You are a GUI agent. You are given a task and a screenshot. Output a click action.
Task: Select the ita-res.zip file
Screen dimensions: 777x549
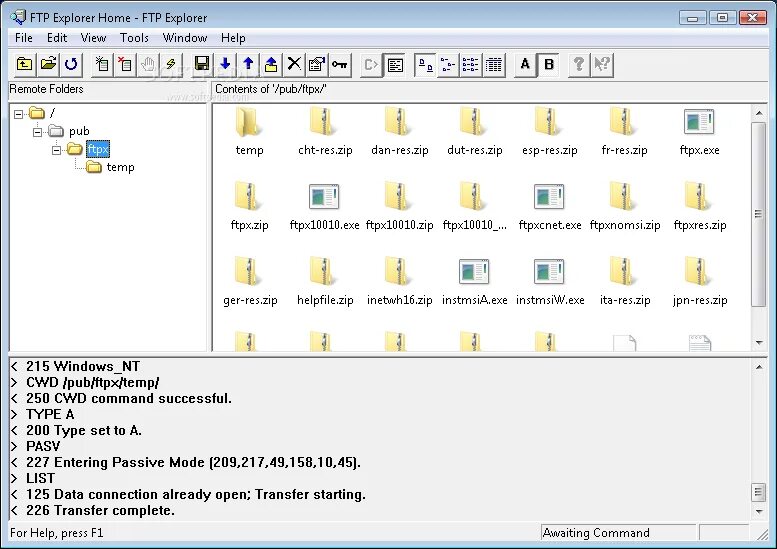tap(625, 282)
